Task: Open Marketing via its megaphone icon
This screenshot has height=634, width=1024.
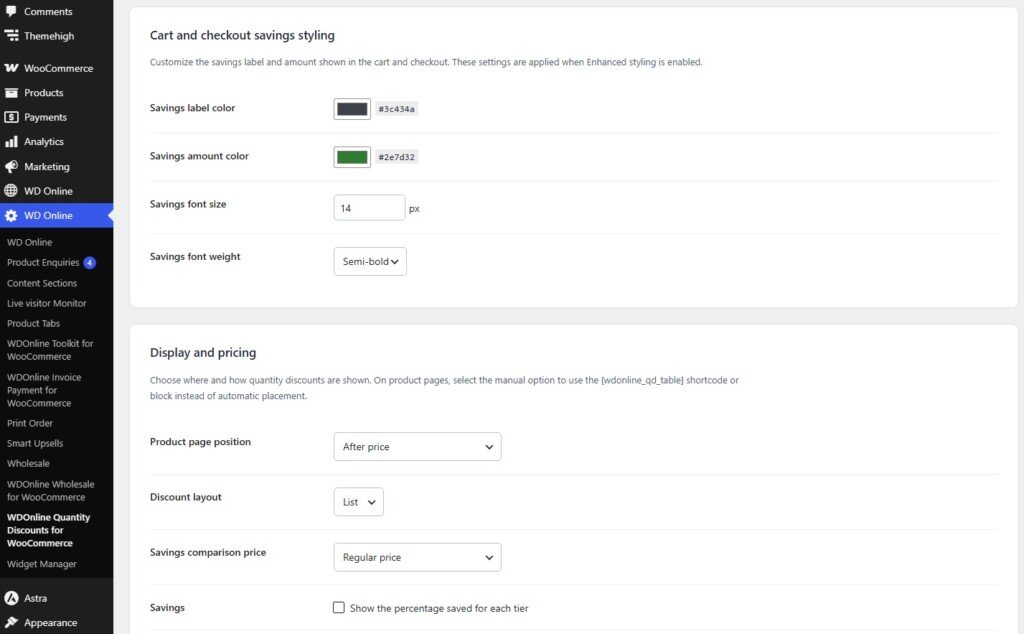Action: pyautogui.click(x=11, y=166)
